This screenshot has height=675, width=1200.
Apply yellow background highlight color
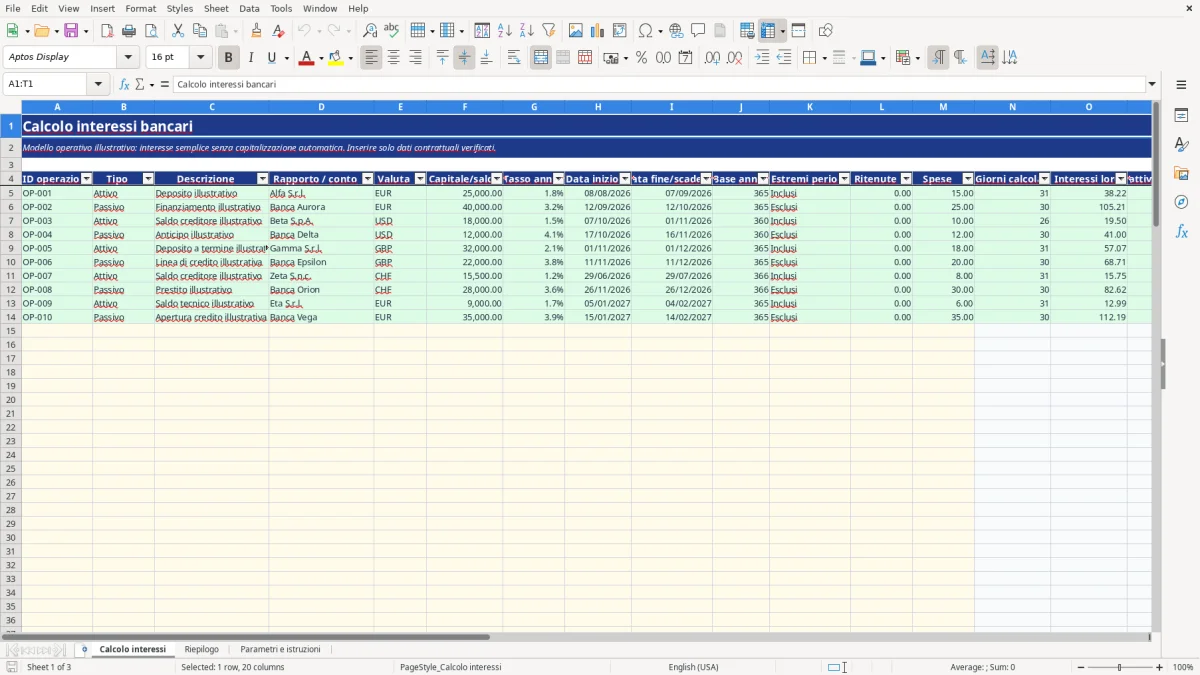pos(336,58)
